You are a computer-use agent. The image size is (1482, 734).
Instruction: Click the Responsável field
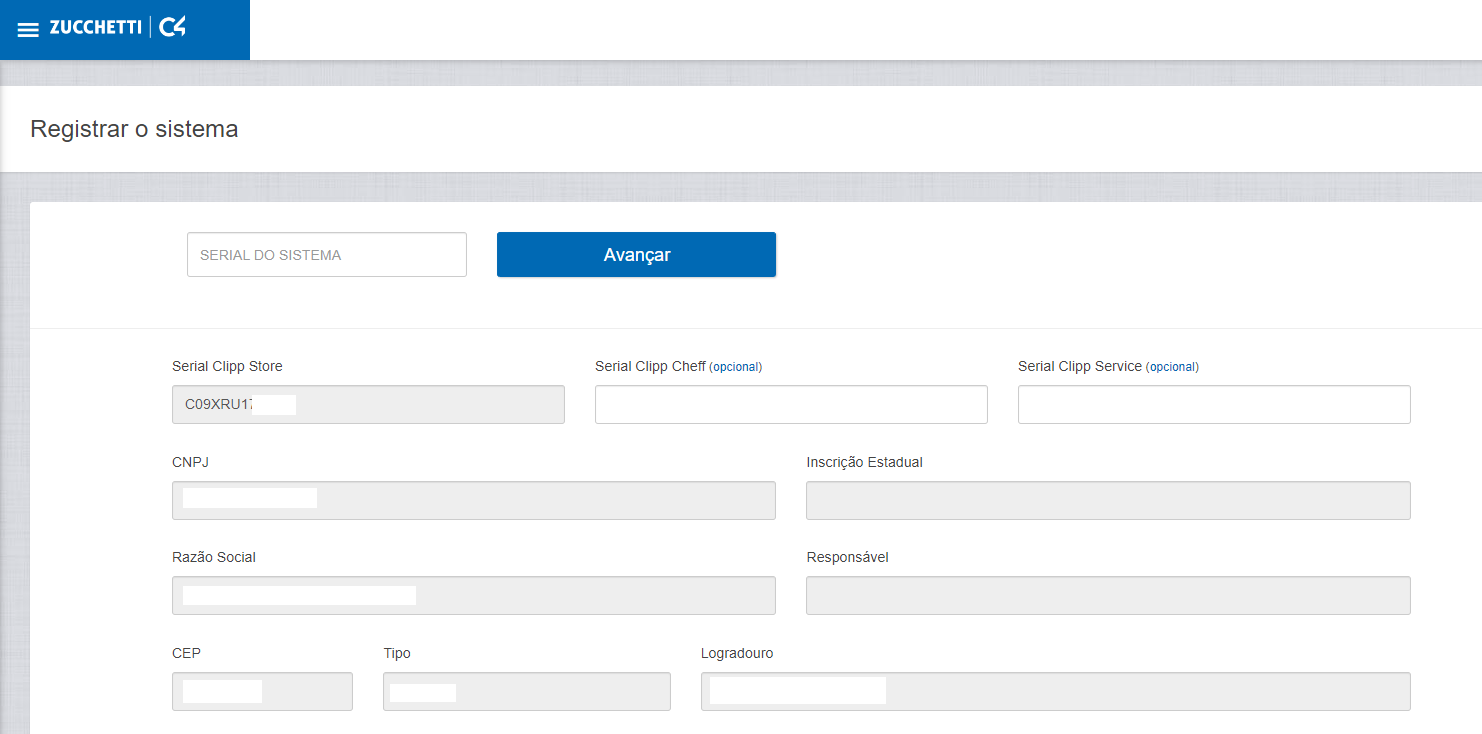pyautogui.click(x=1107, y=596)
